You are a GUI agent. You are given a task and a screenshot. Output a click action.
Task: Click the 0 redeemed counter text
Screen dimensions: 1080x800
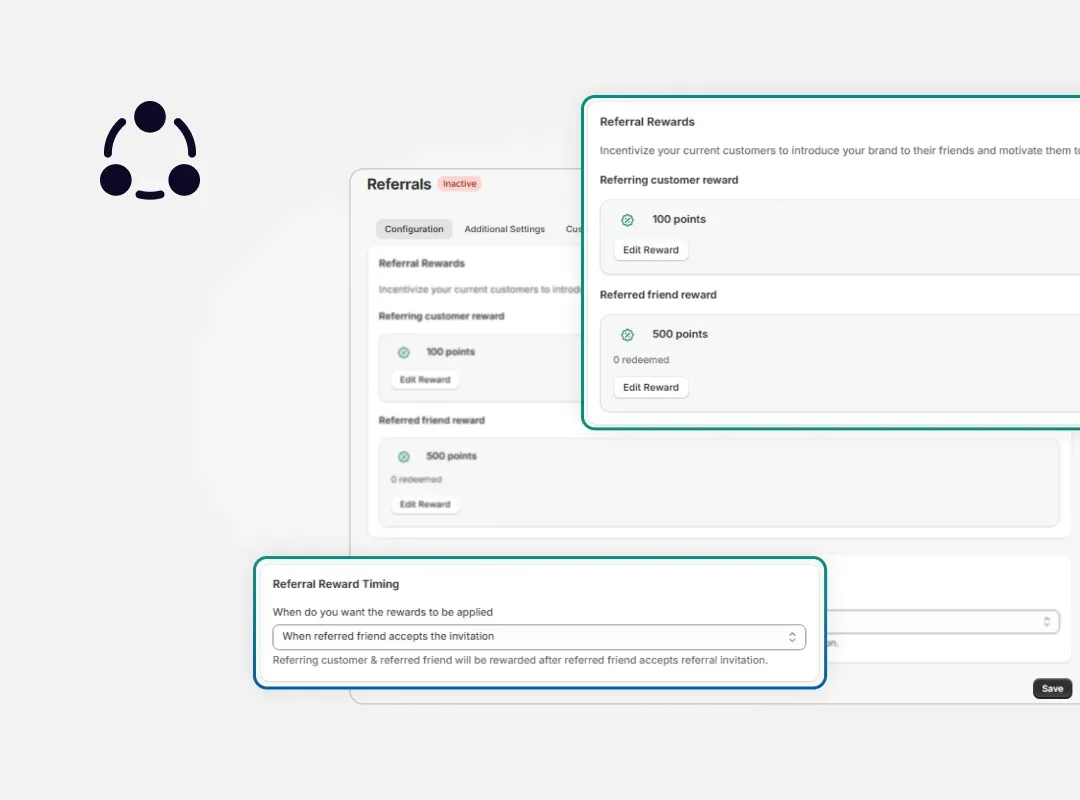641,359
